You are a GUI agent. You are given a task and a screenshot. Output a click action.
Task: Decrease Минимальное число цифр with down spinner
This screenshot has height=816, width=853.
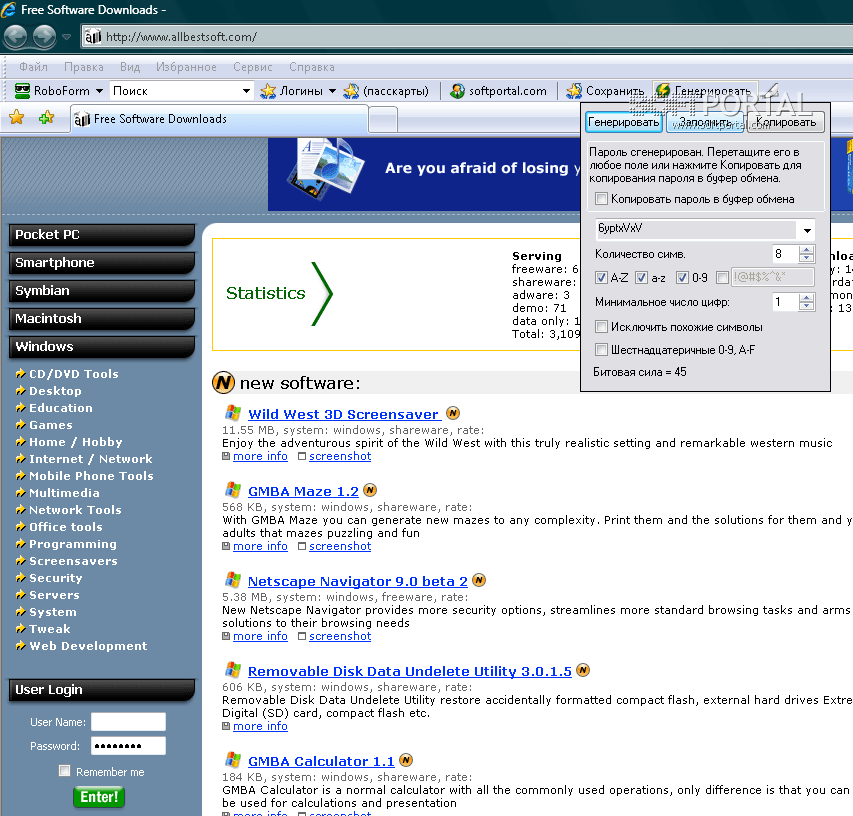pos(807,306)
